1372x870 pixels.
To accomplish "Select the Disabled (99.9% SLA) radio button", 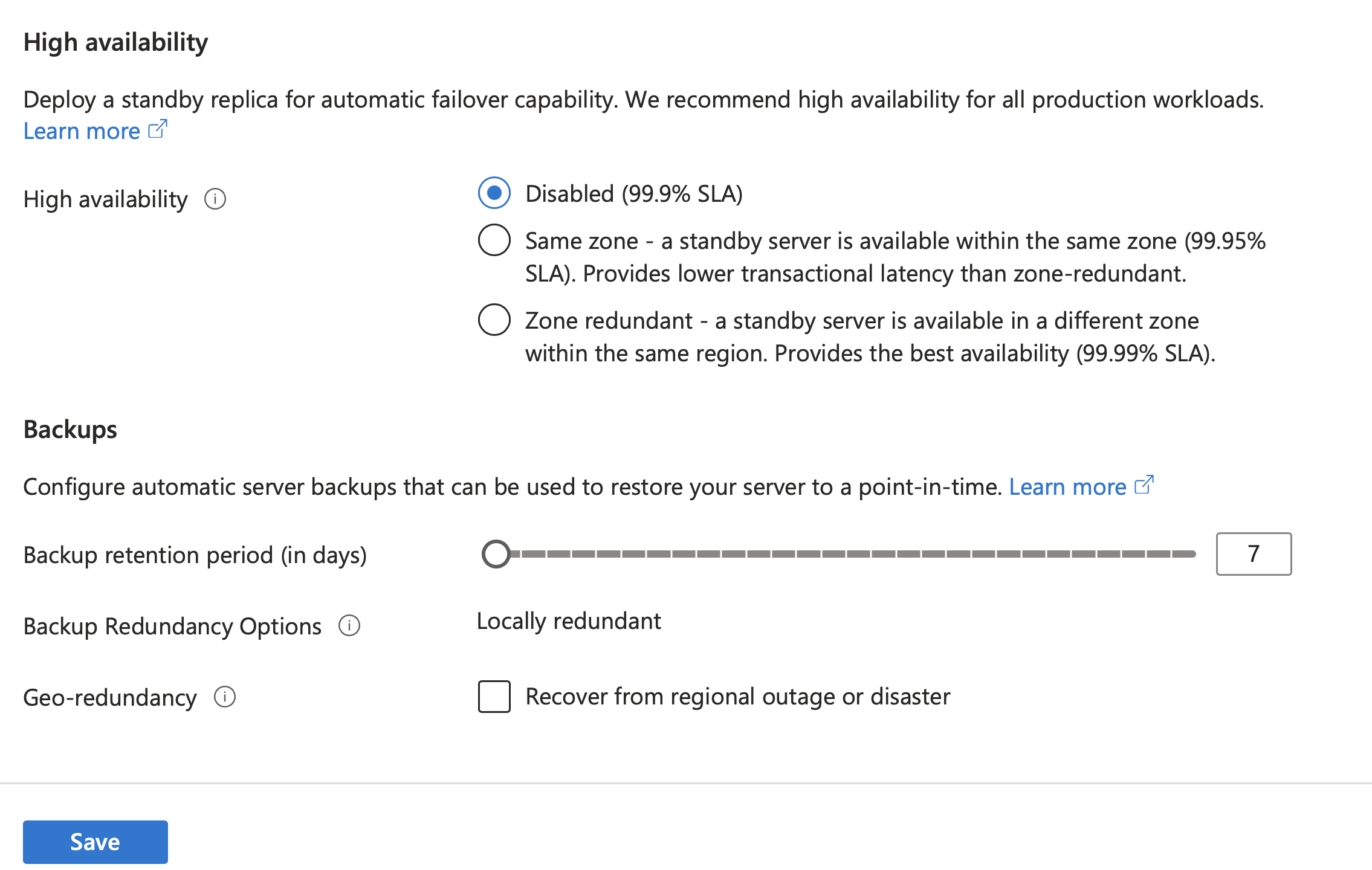I will coord(494,193).
